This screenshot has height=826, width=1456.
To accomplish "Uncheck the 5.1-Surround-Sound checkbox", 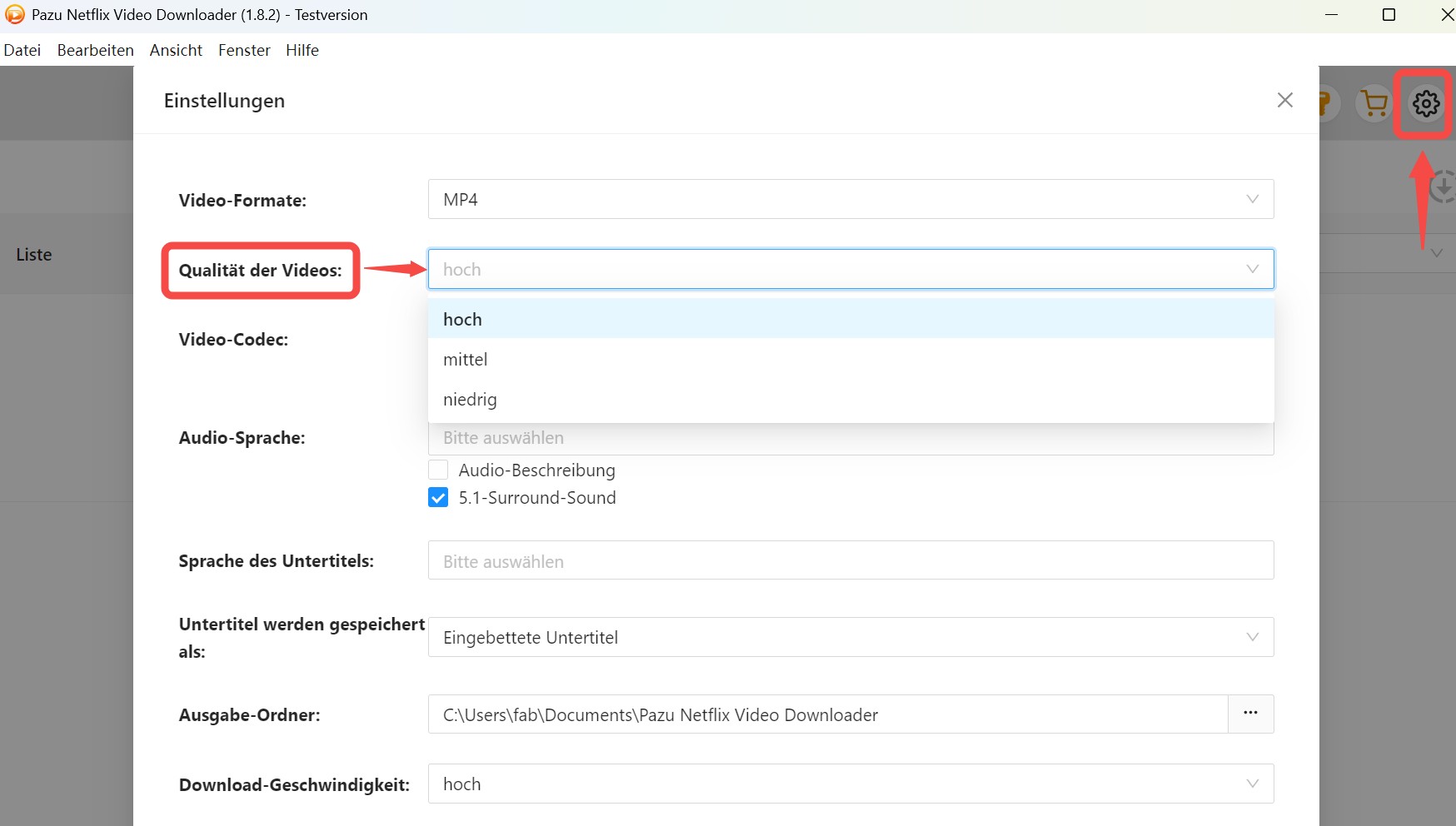I will click(438, 497).
